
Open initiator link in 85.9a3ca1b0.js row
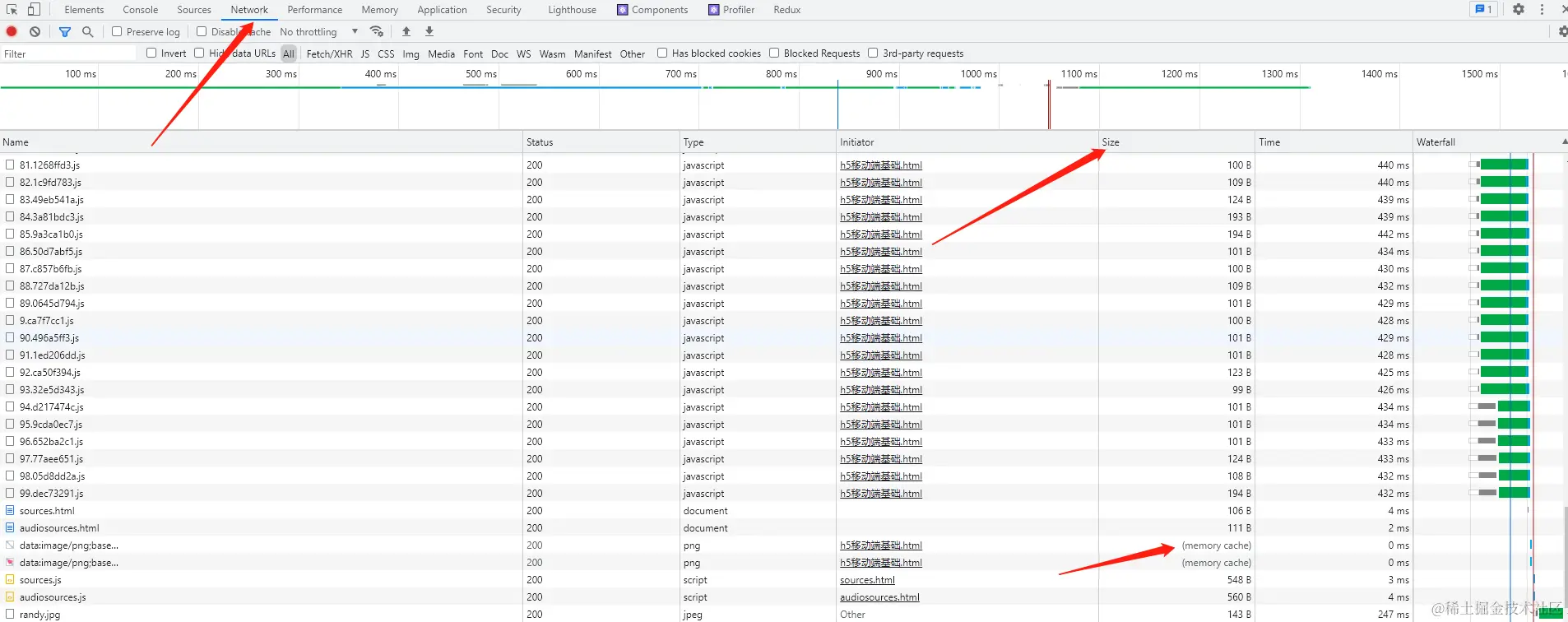click(881, 234)
